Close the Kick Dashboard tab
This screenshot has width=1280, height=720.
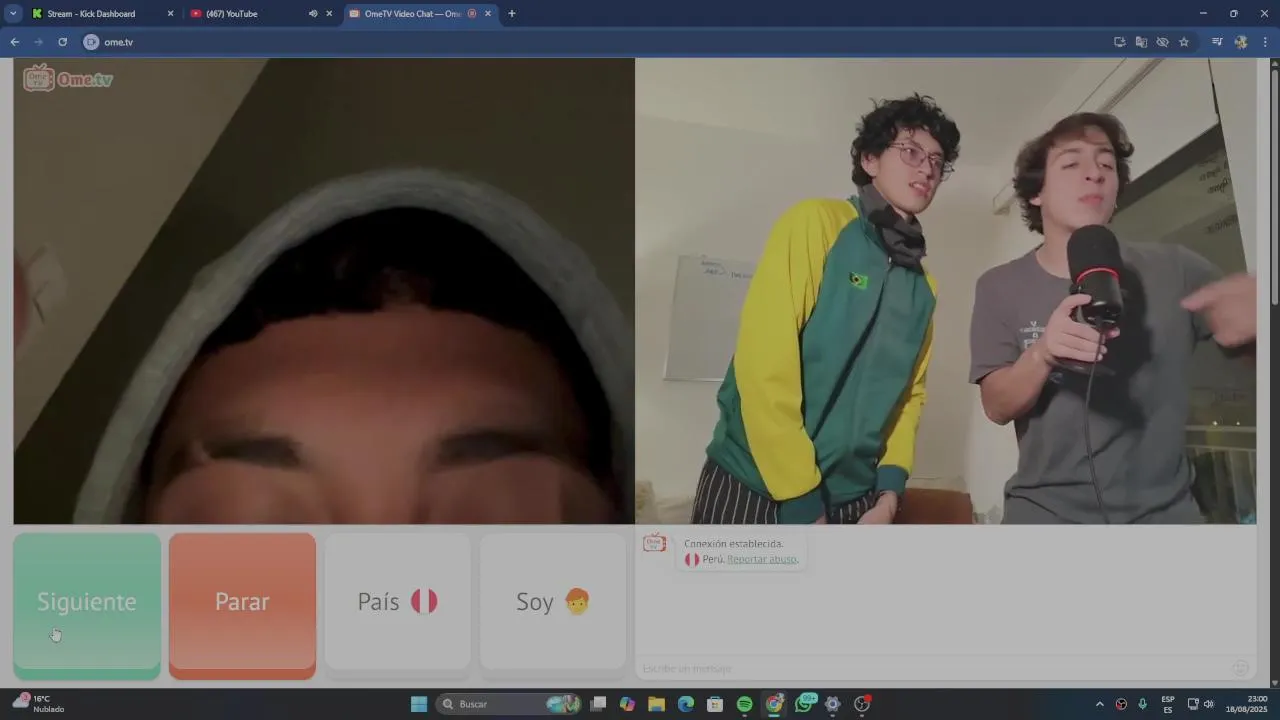point(170,14)
